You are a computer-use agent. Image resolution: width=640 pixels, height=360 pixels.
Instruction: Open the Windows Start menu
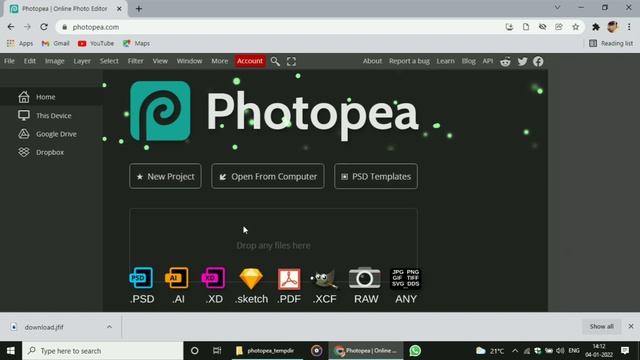coord(11,351)
